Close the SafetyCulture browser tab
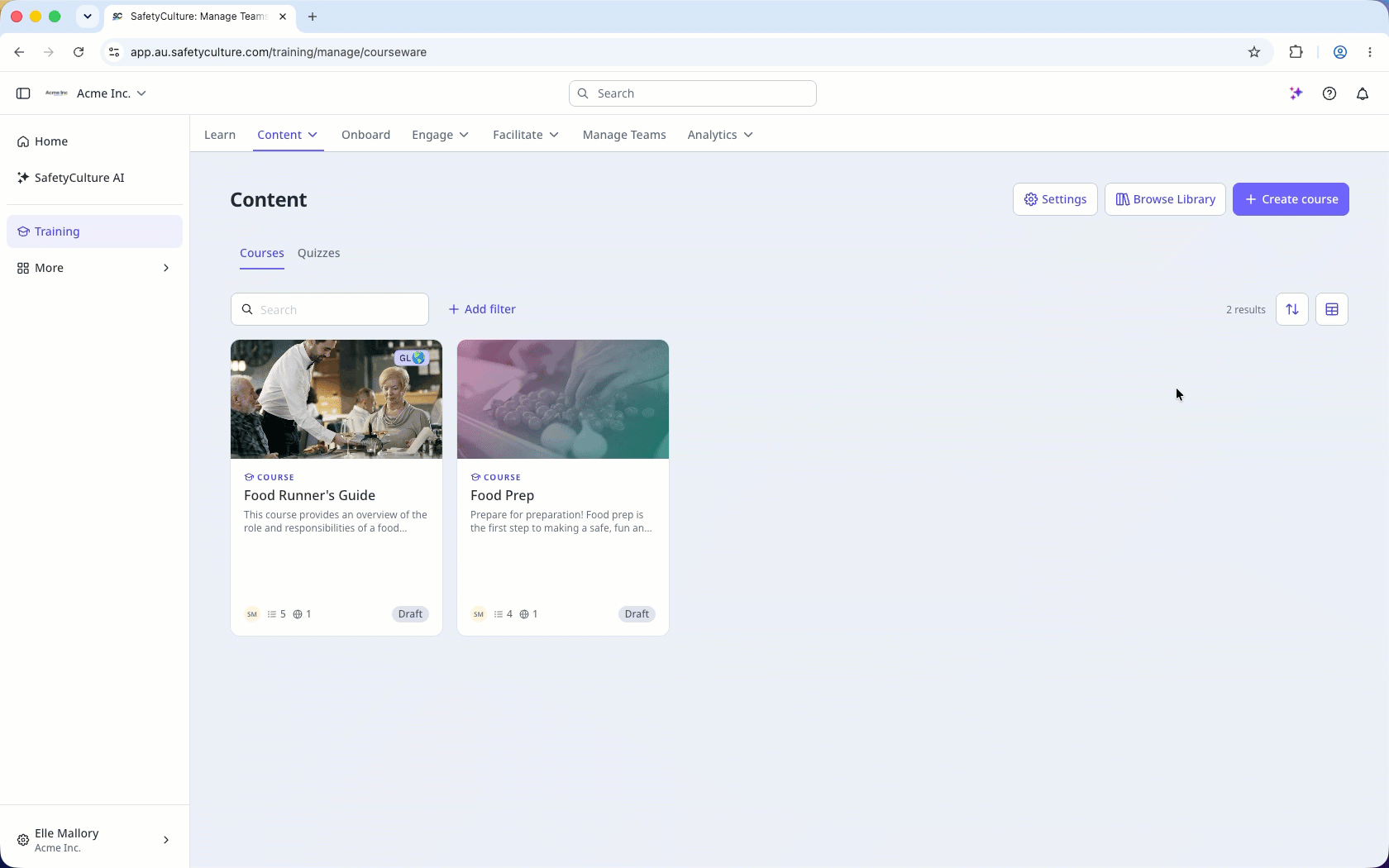 [x=283, y=17]
